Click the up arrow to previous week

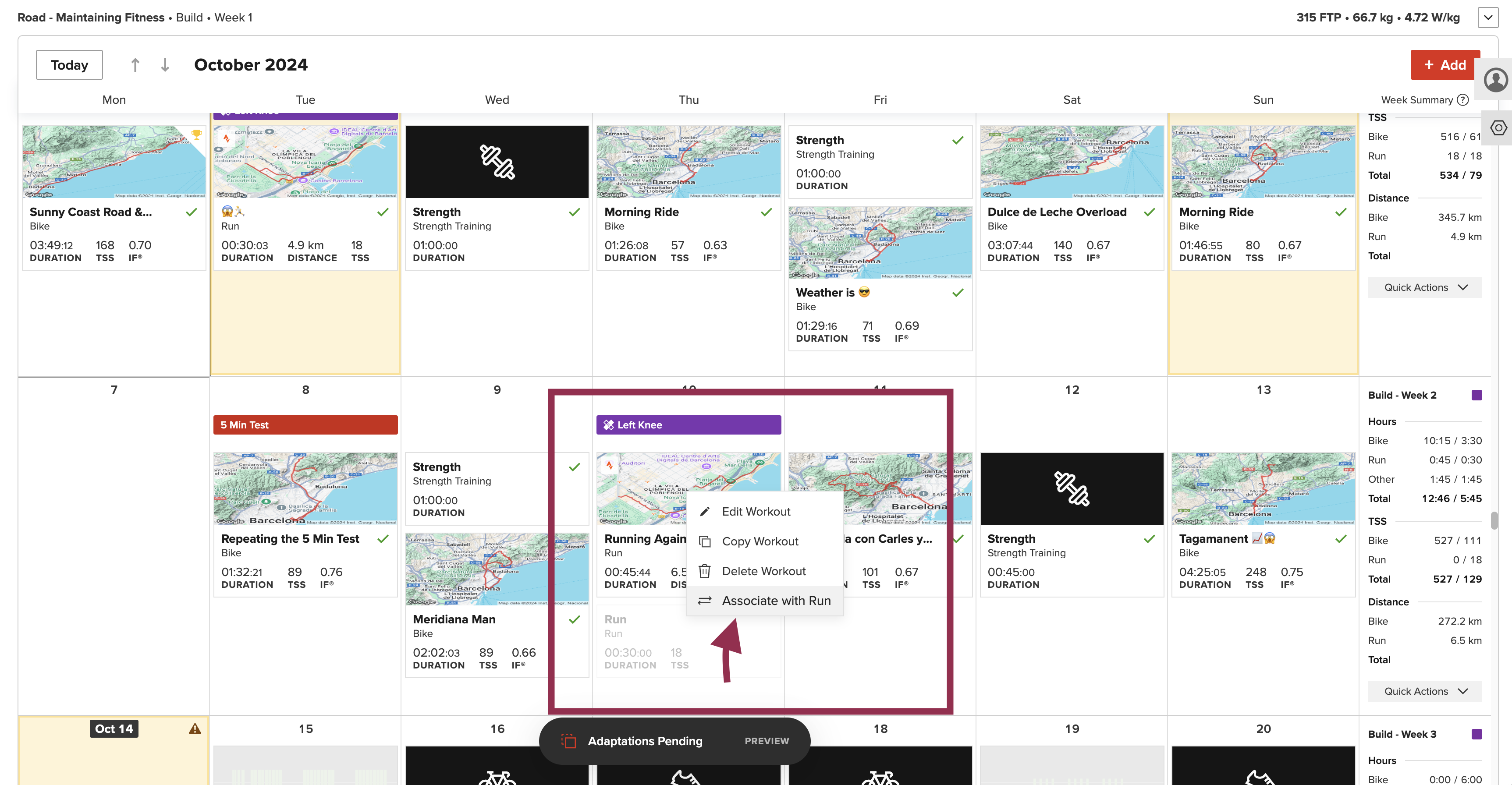[x=135, y=64]
